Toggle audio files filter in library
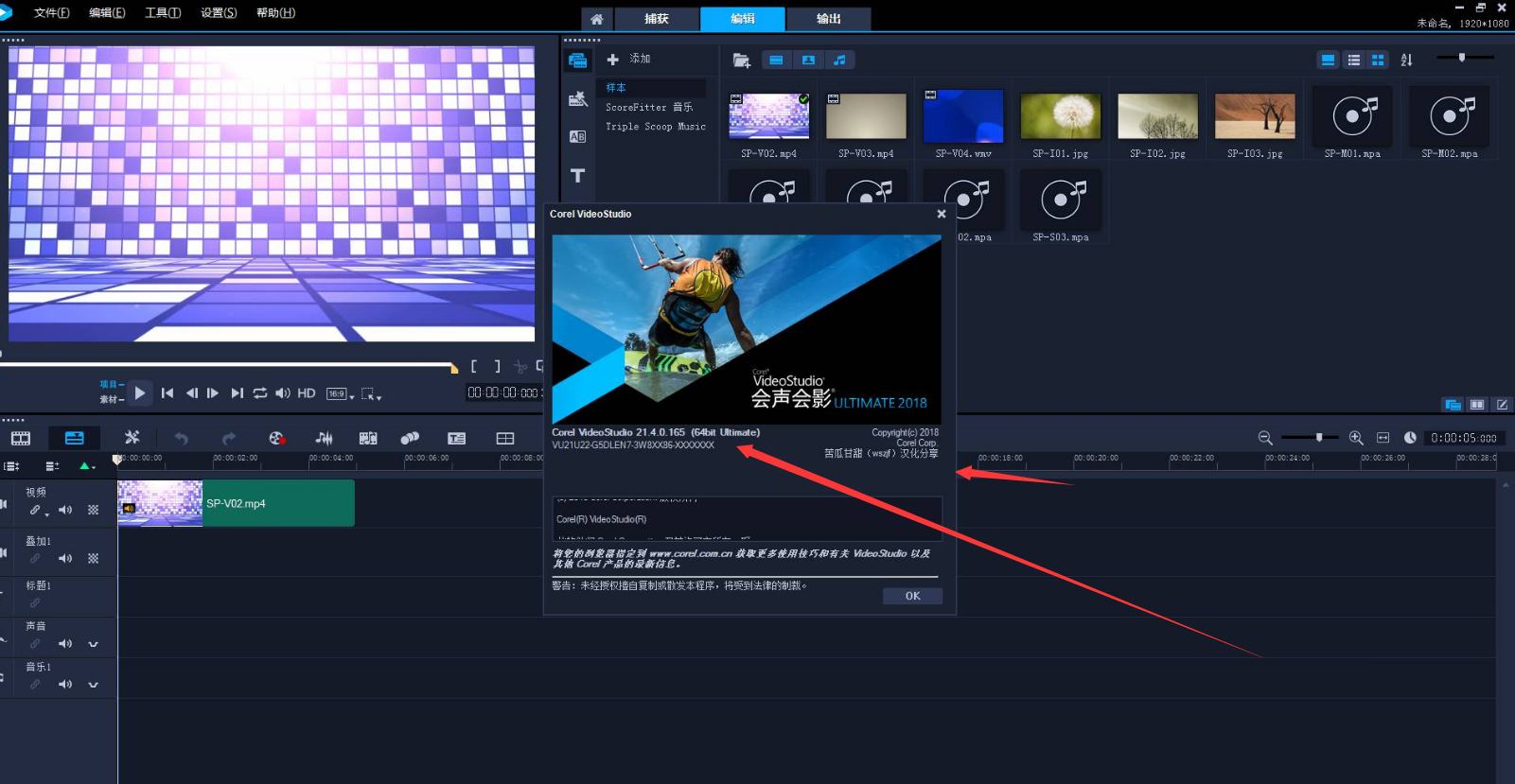Screen dimensions: 1515x784 click(839, 60)
